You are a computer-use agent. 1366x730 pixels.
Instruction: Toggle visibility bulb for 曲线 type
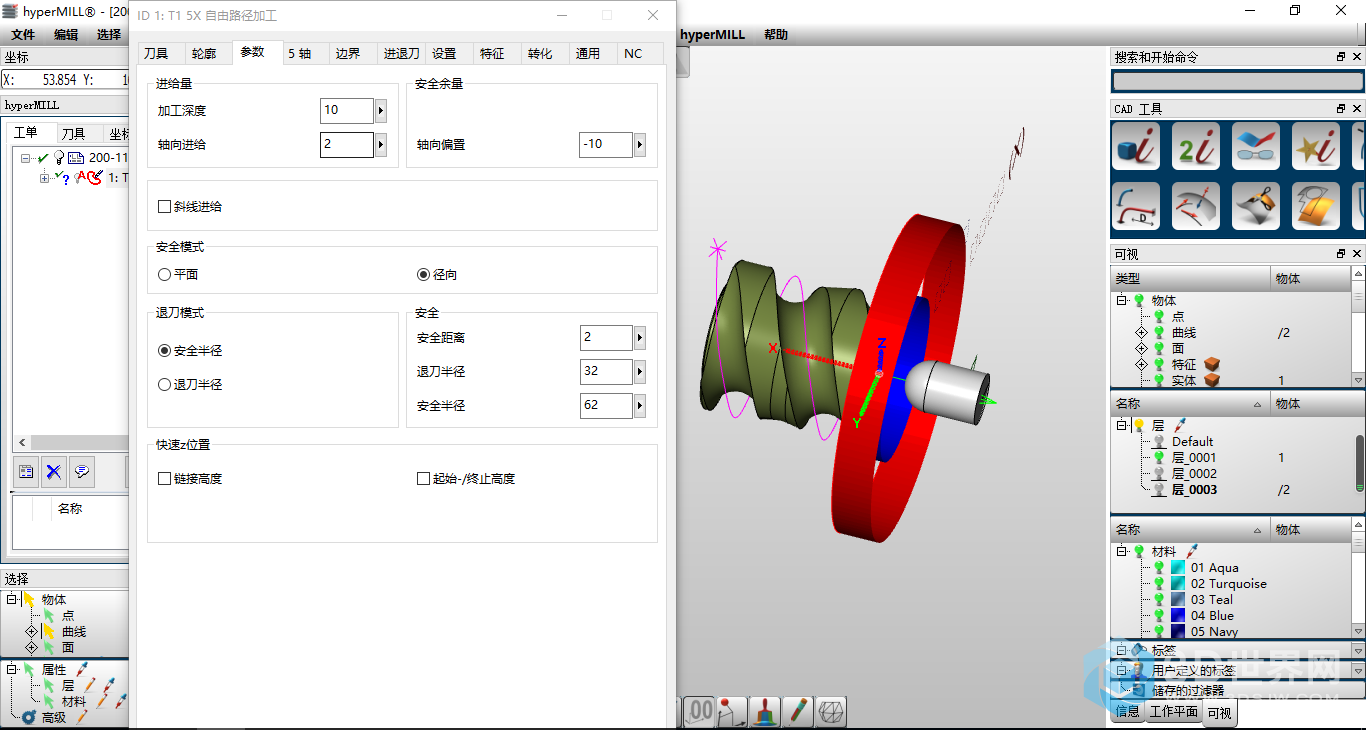(1159, 332)
